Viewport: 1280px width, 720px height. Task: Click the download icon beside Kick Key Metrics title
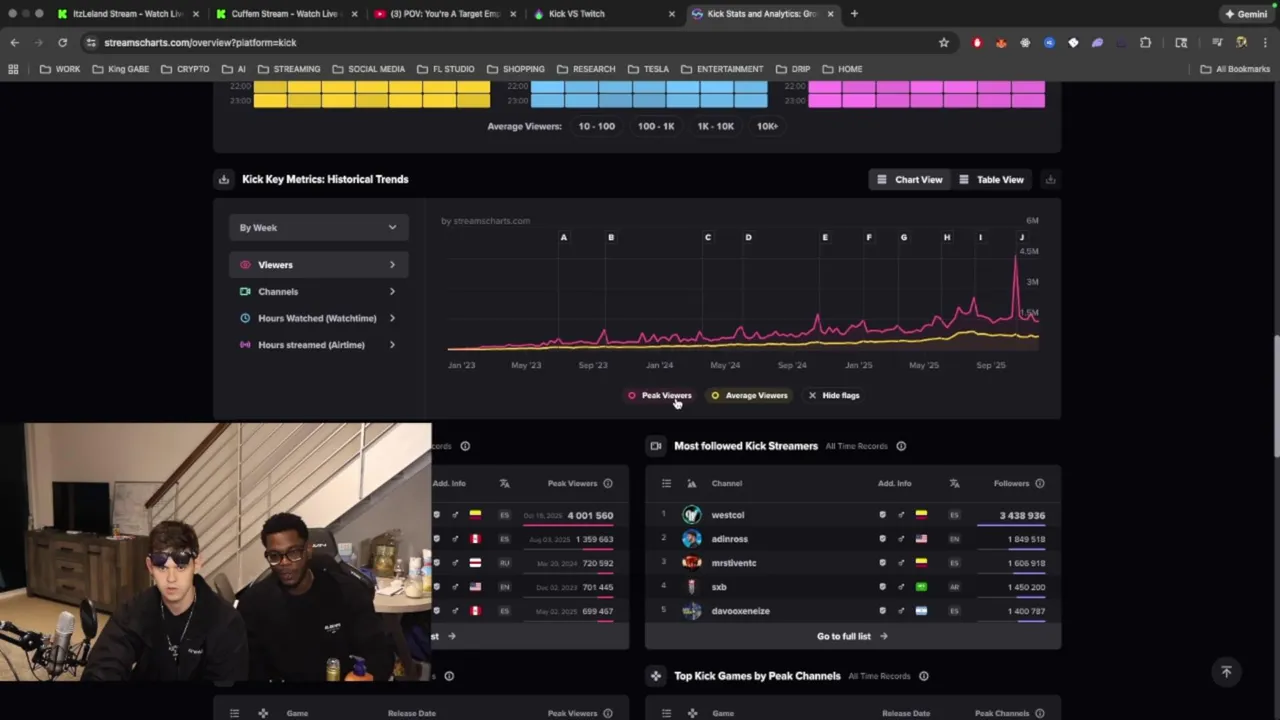pyautogui.click(x=224, y=180)
